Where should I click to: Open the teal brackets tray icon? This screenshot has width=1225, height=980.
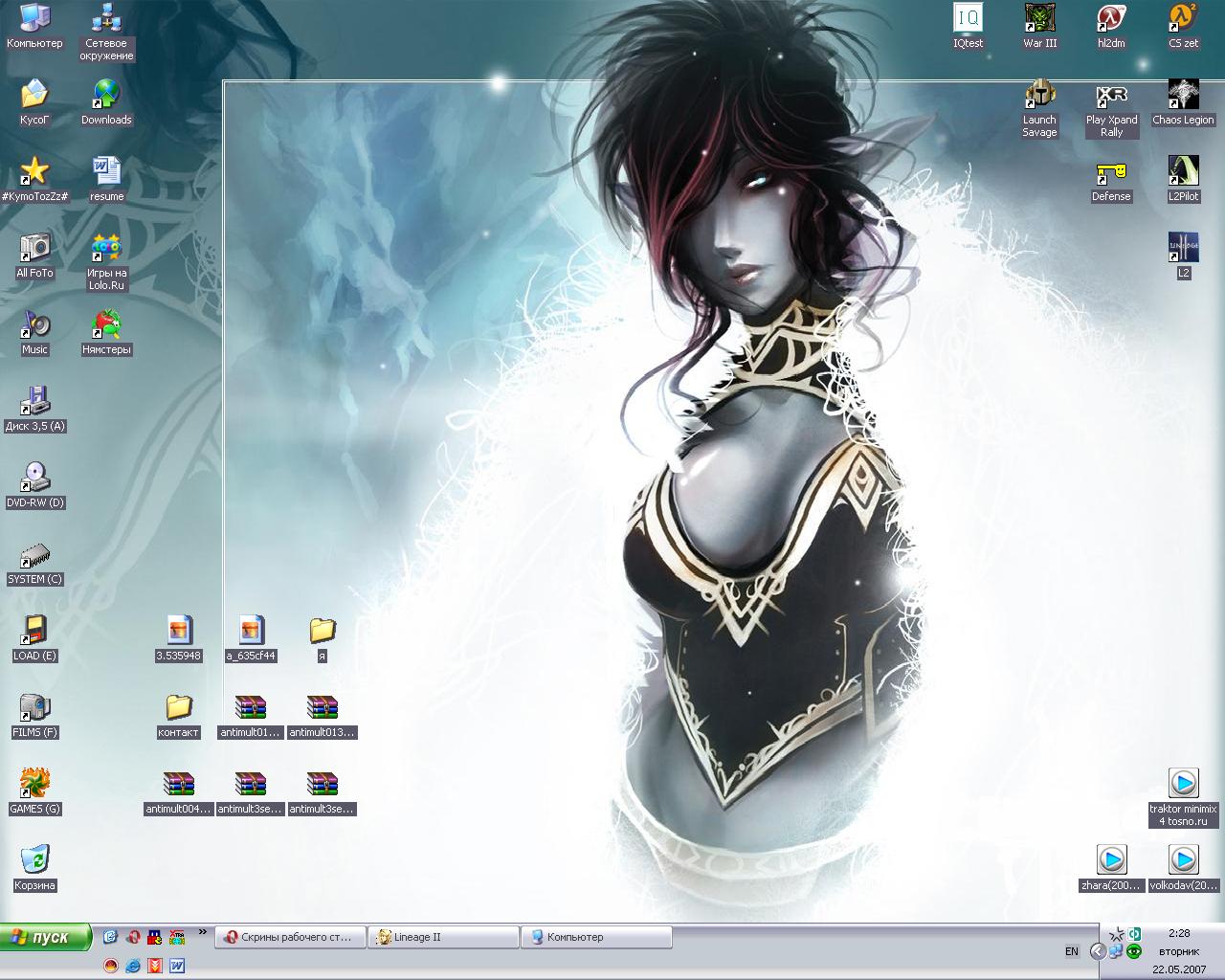[1134, 933]
